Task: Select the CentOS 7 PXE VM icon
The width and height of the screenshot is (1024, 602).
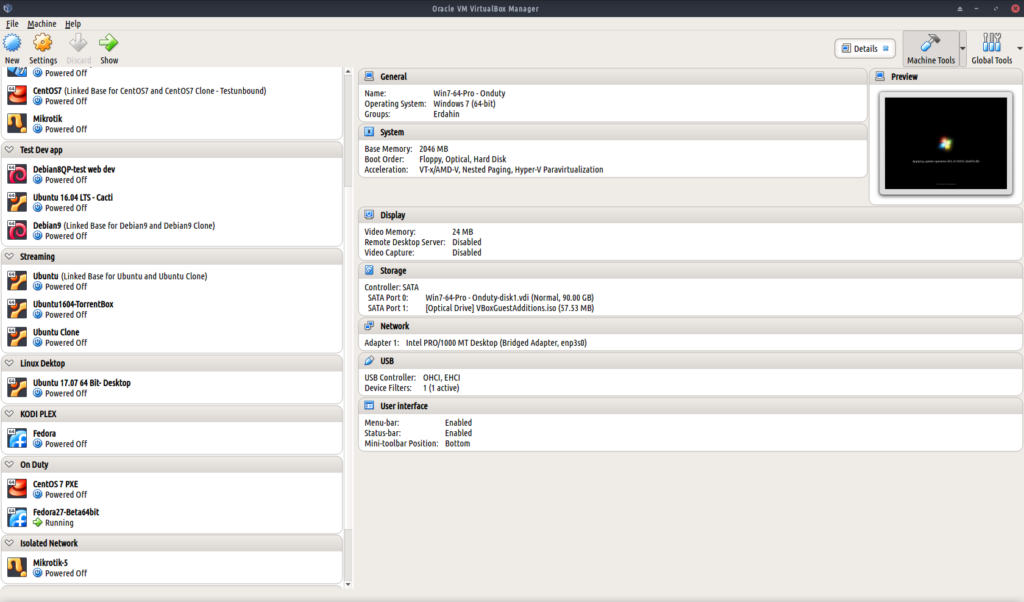Action: (17, 489)
